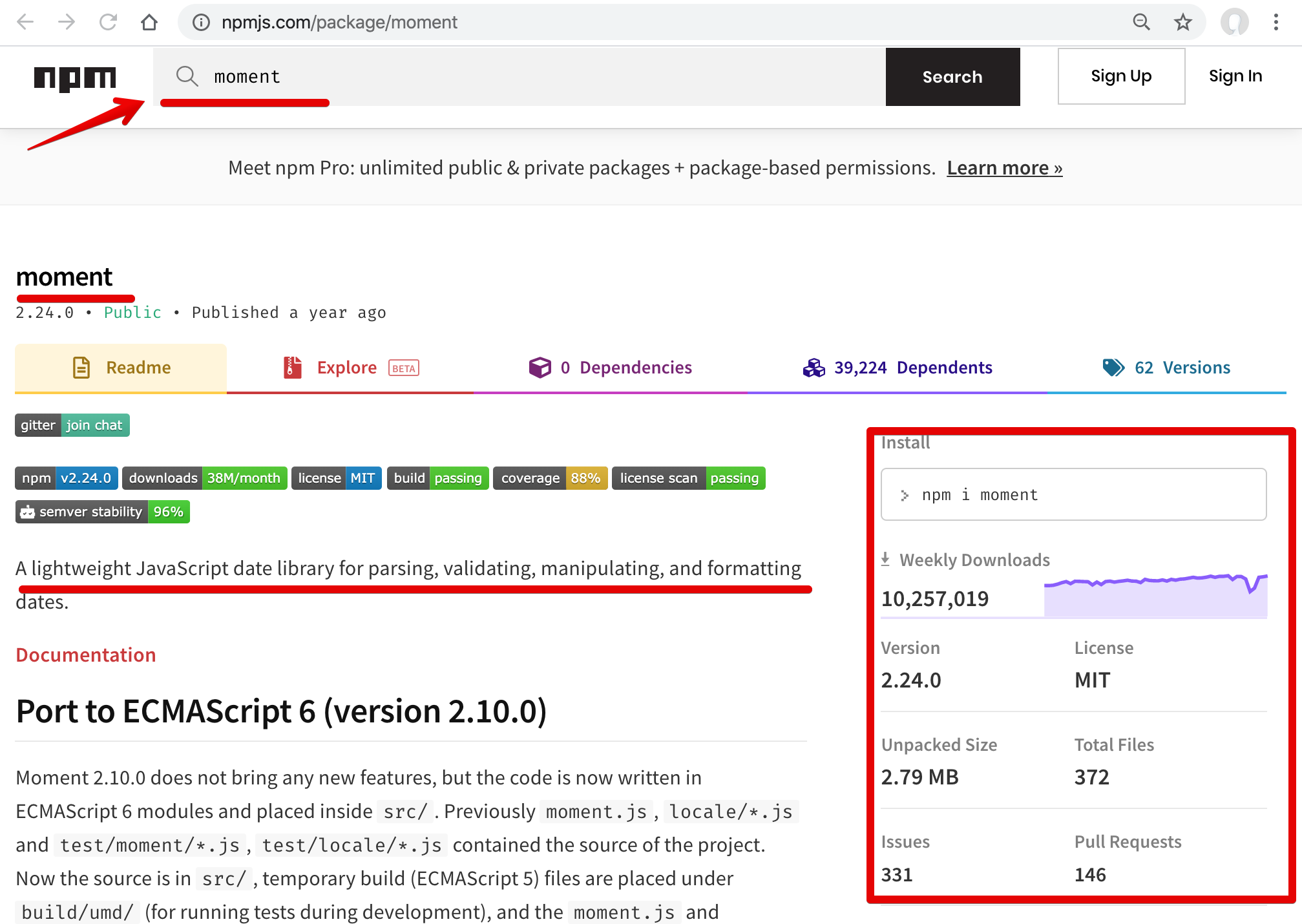
Task: Click the Sign Up button
Action: (x=1121, y=76)
